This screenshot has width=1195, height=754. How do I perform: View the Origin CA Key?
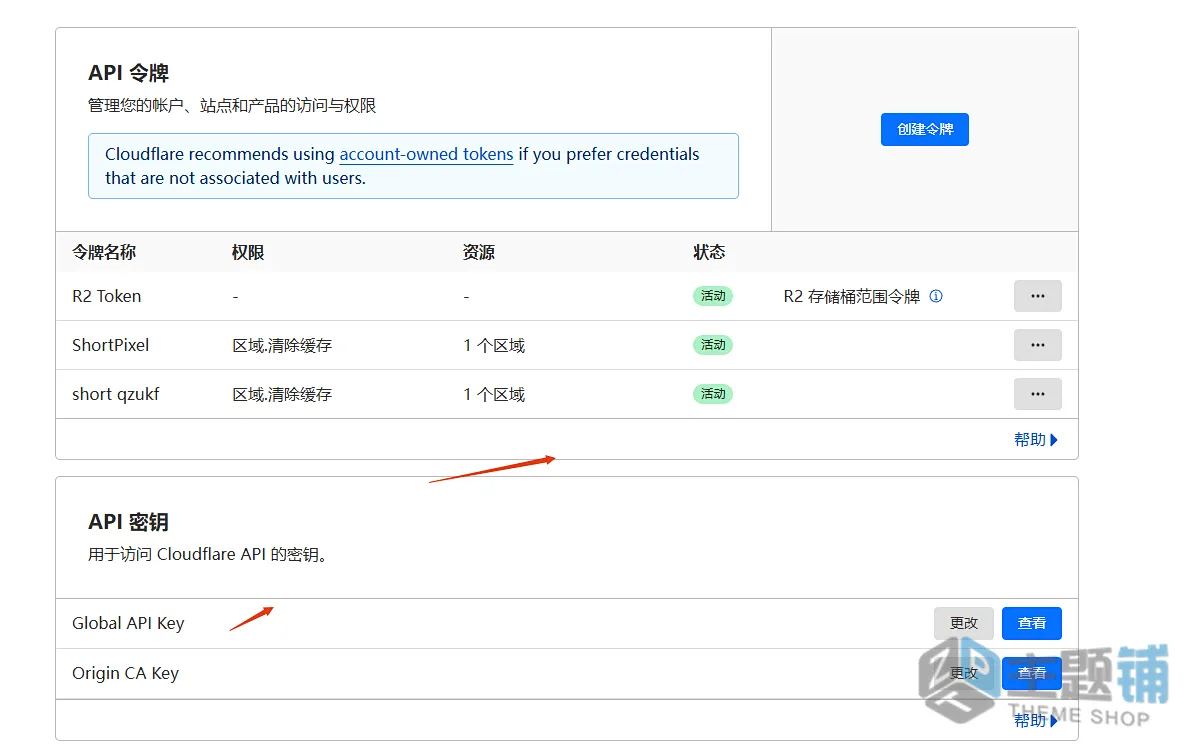(1031, 673)
